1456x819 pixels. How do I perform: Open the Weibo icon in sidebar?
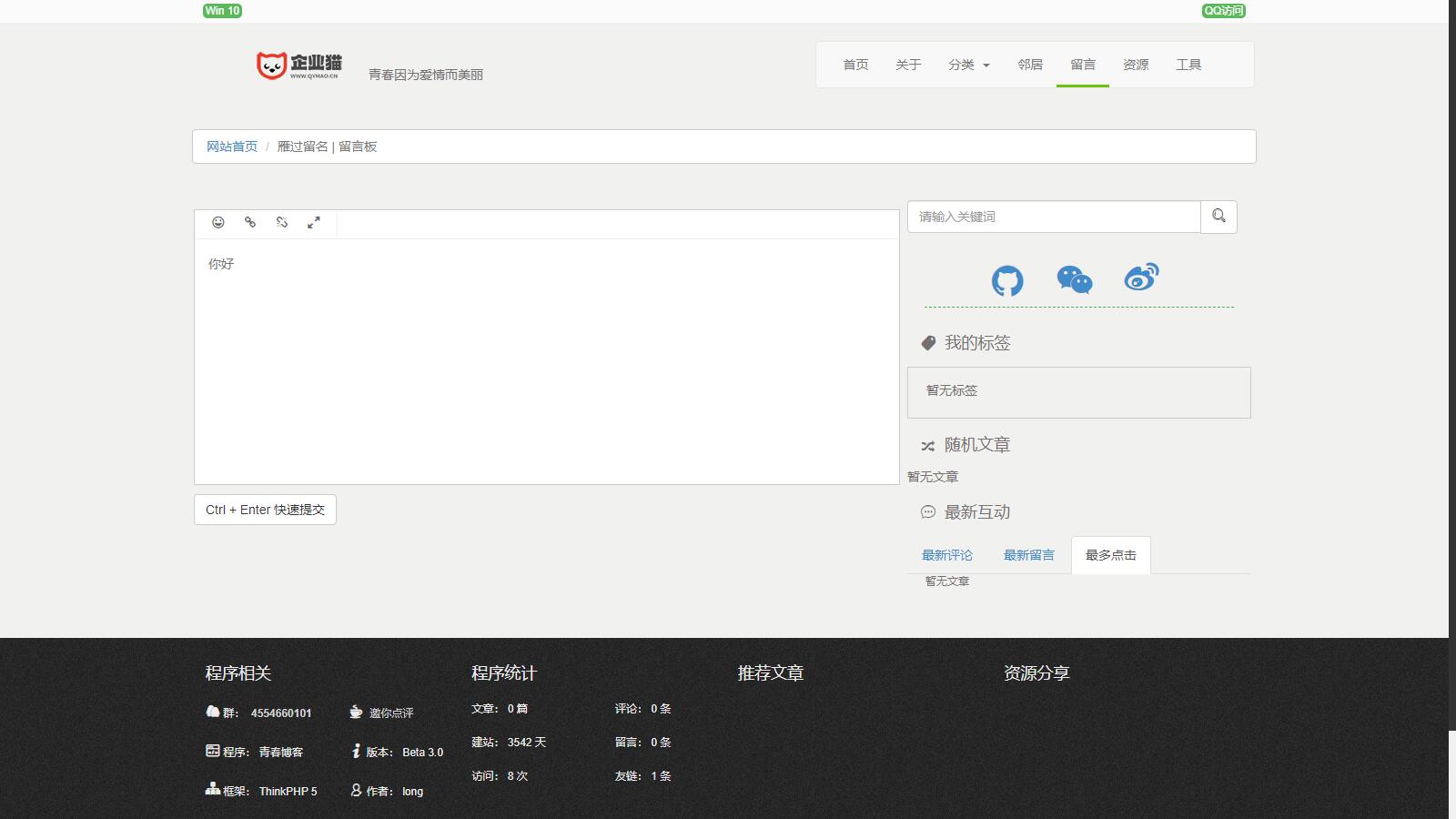[x=1141, y=278]
